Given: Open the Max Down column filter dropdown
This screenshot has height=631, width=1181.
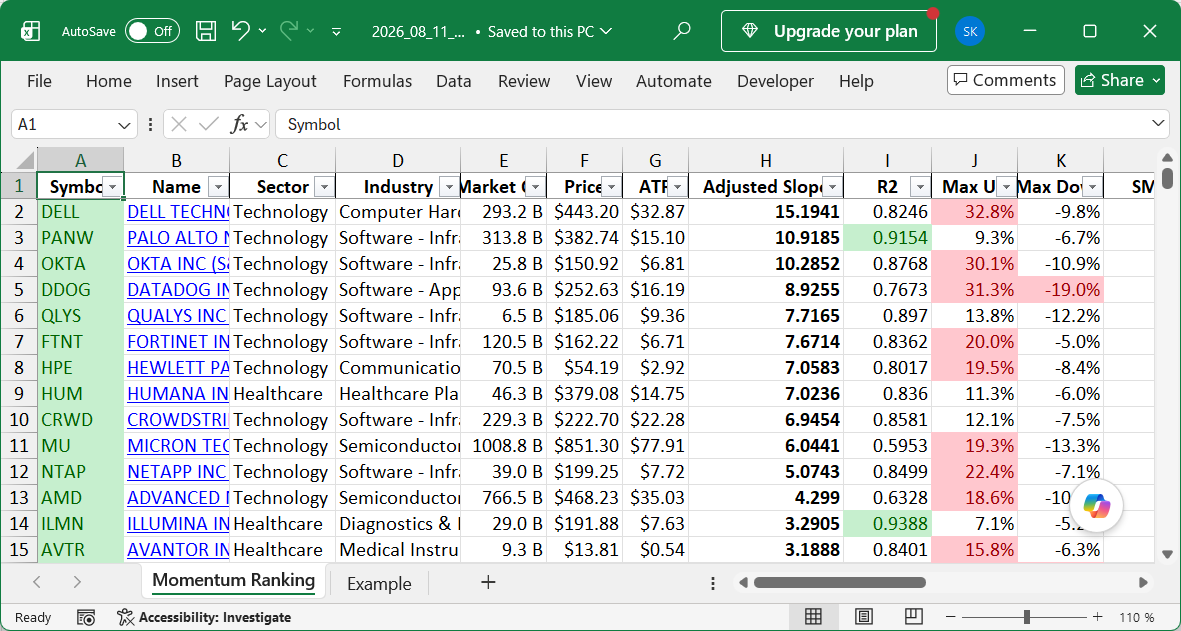Looking at the screenshot, I should tap(1091, 187).
